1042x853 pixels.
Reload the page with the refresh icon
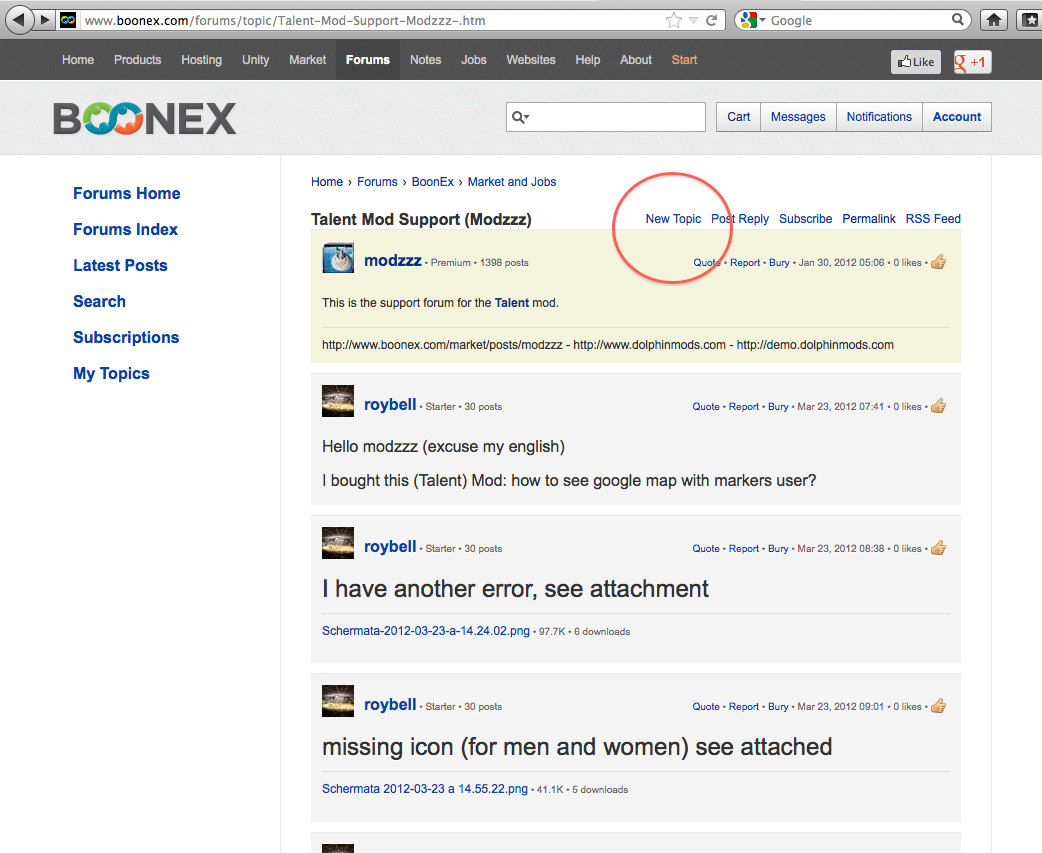[712, 20]
